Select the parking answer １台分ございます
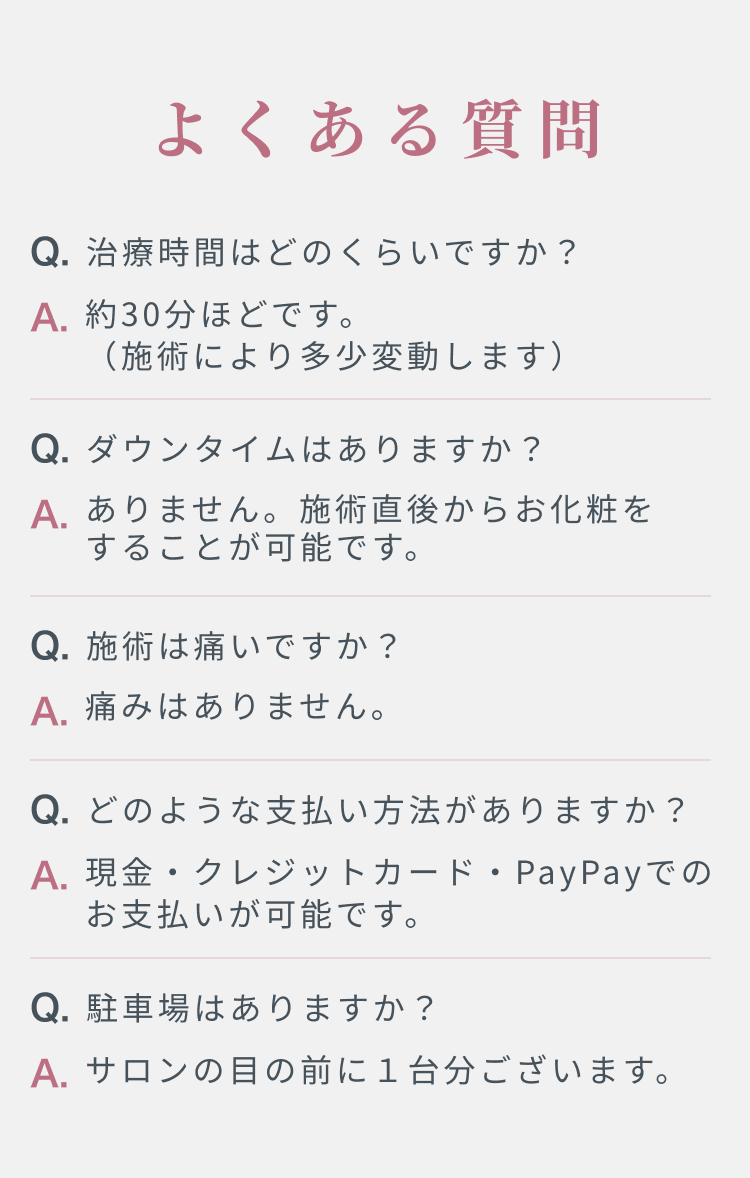The height and width of the screenshot is (1178, 750). coord(379,1070)
